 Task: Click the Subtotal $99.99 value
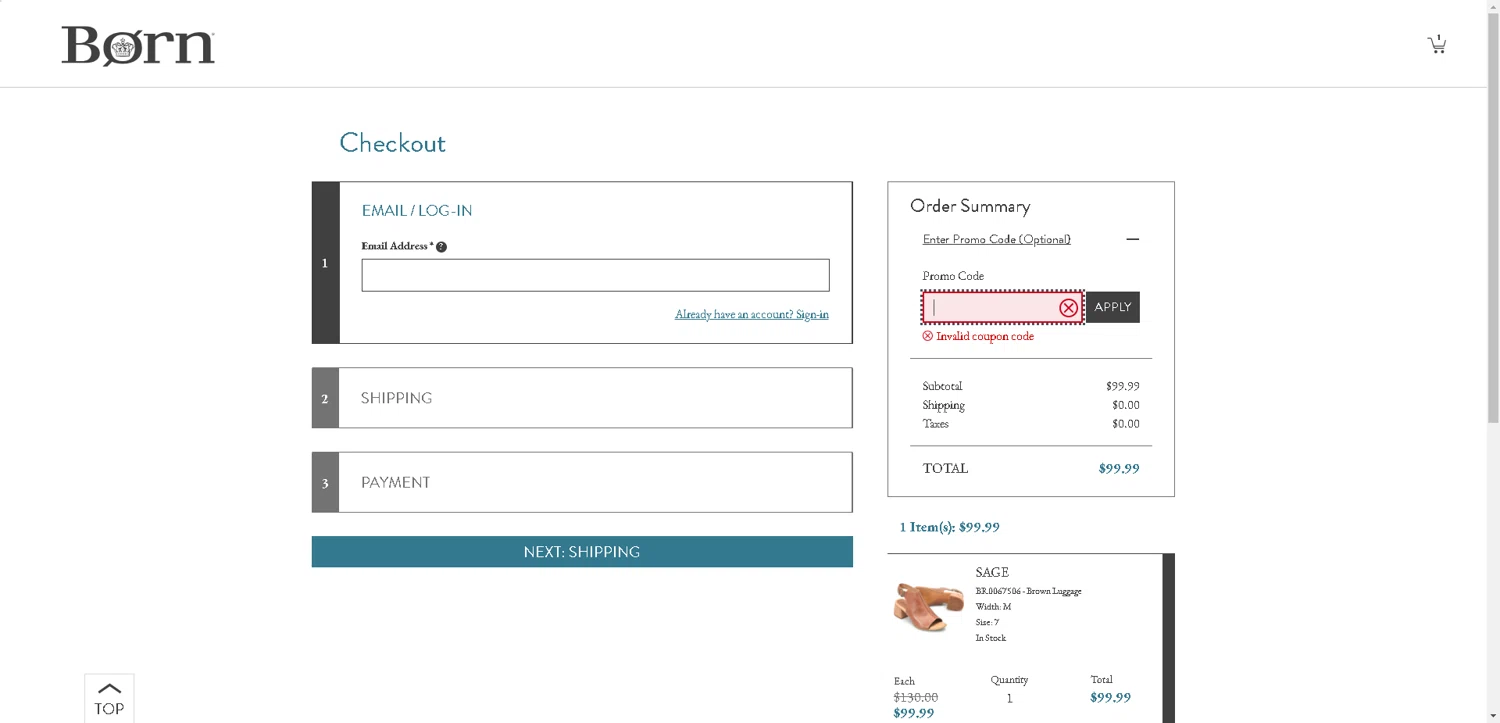(x=1123, y=386)
